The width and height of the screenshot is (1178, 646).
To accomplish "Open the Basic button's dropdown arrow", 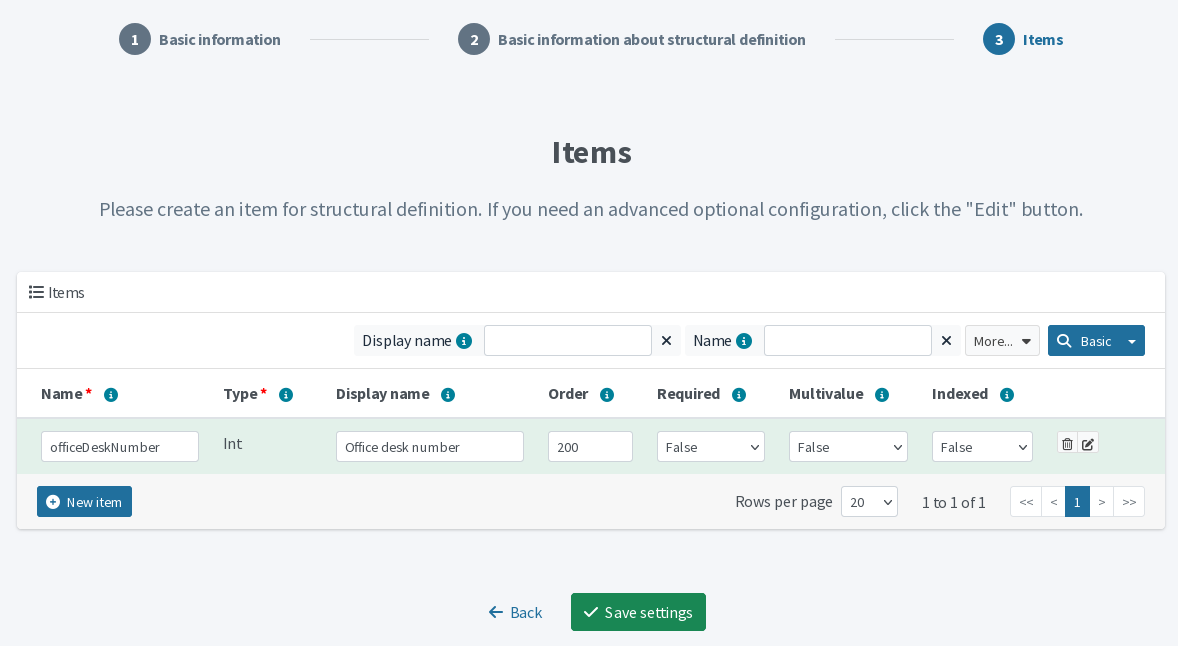I will click(x=1131, y=340).
